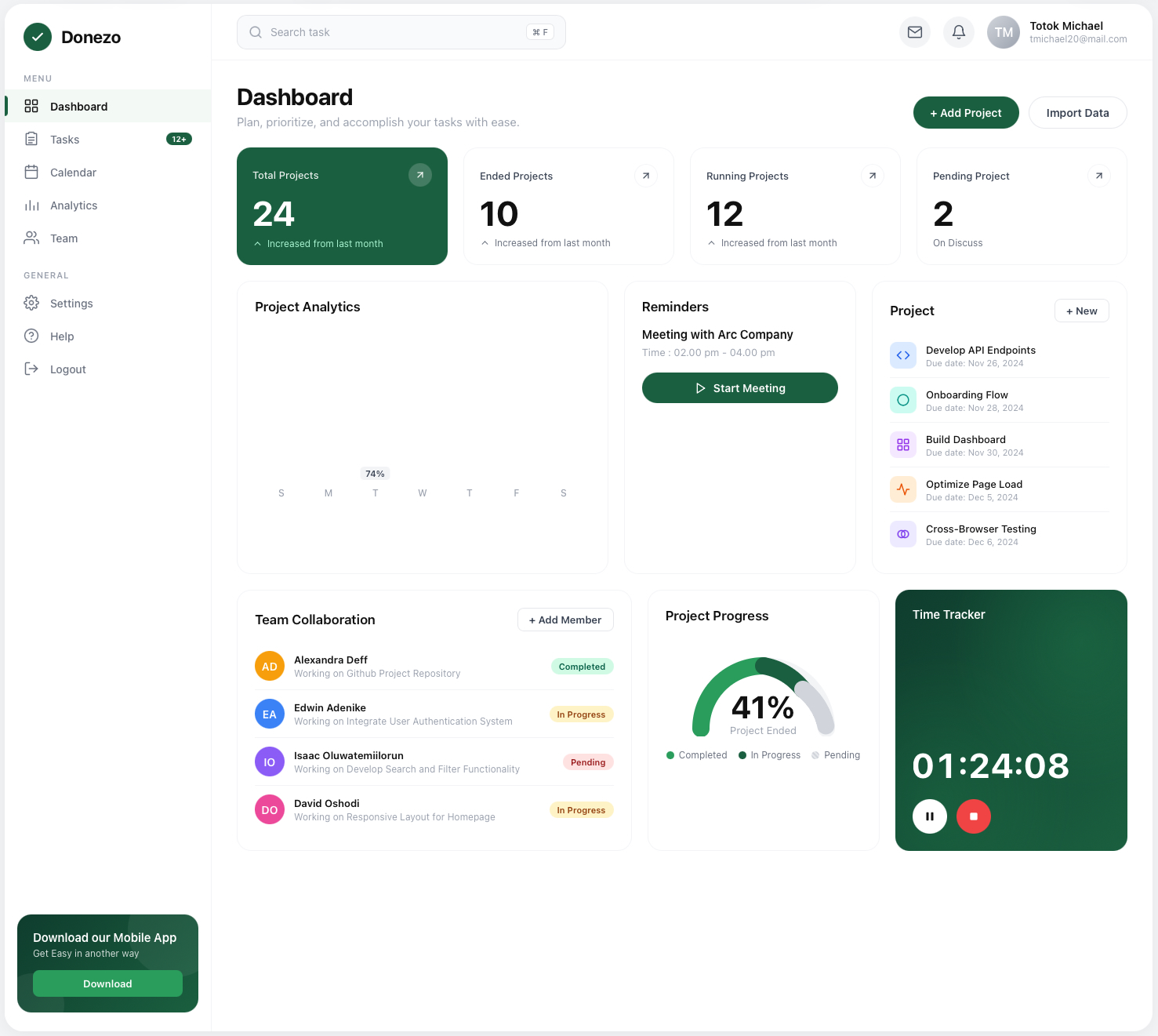Open the notifications bell
Screen dimensions: 1158x1036
(959, 32)
